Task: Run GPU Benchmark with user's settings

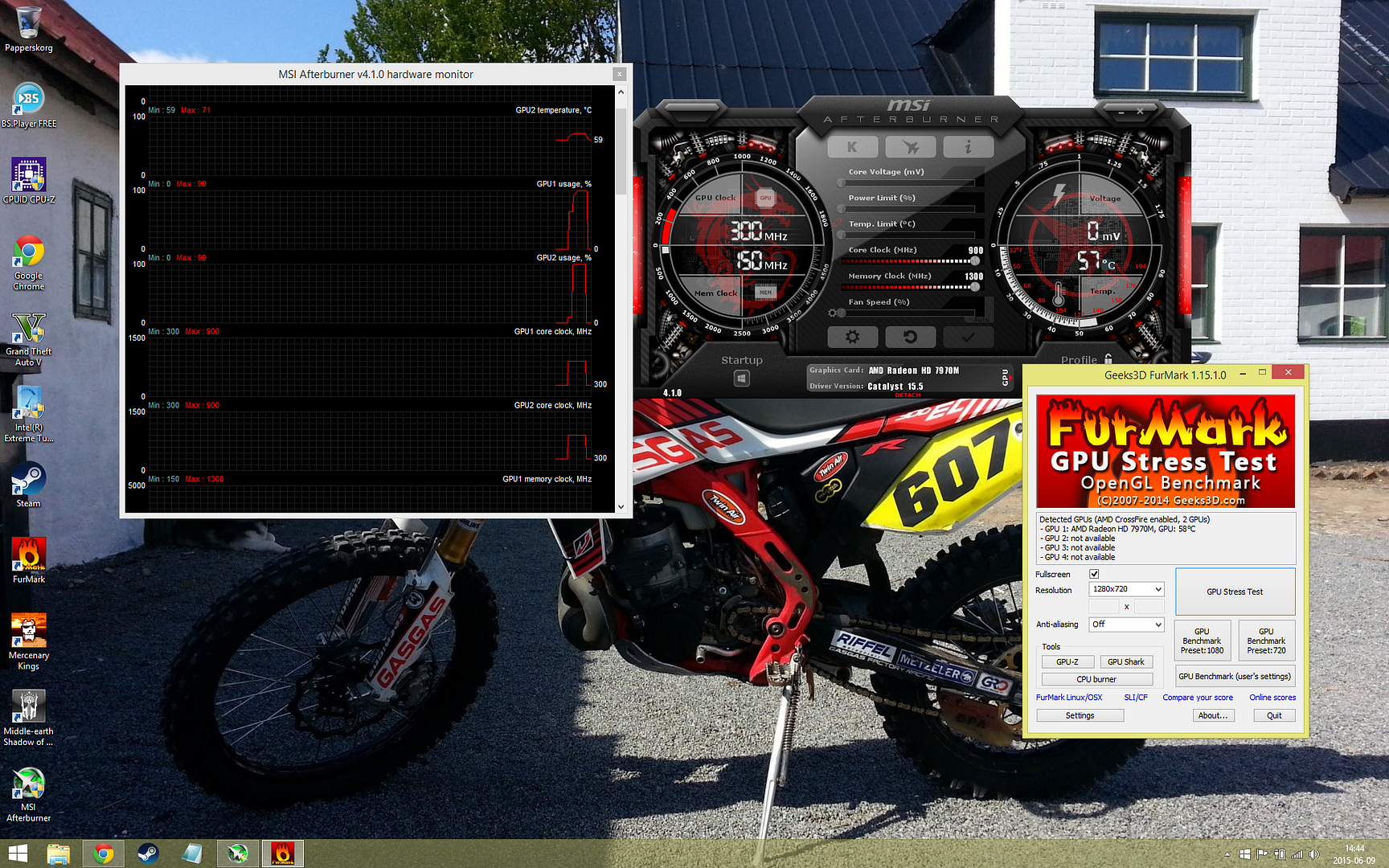Action: 1235,677
